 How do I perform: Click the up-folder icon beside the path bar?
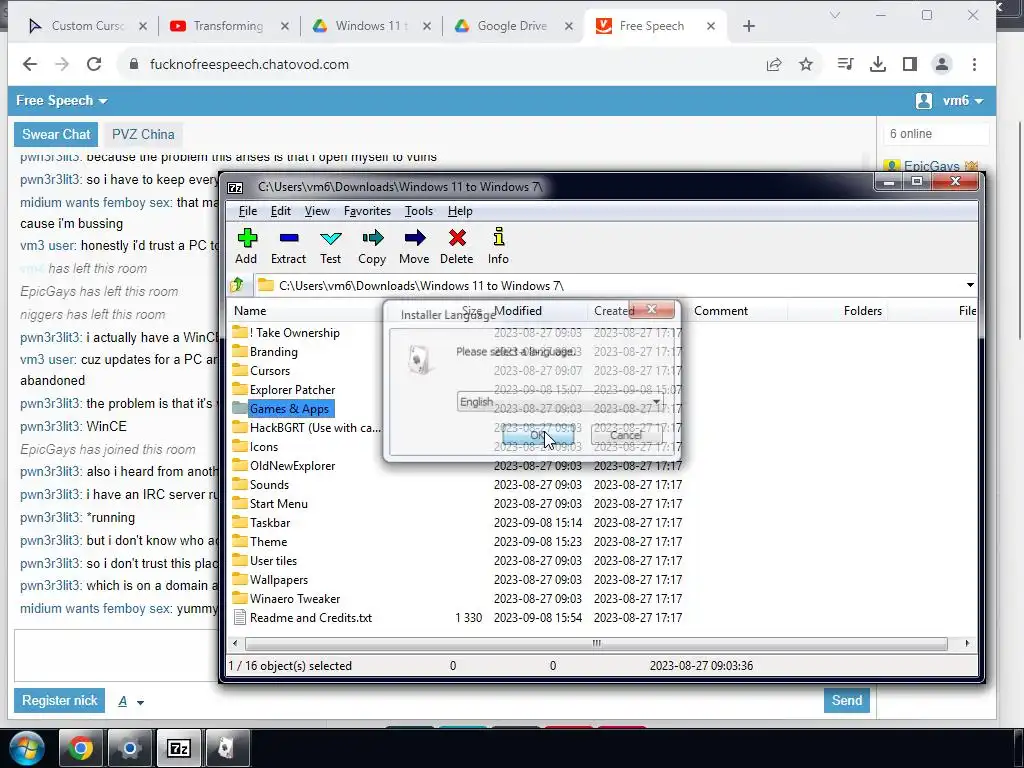237,285
